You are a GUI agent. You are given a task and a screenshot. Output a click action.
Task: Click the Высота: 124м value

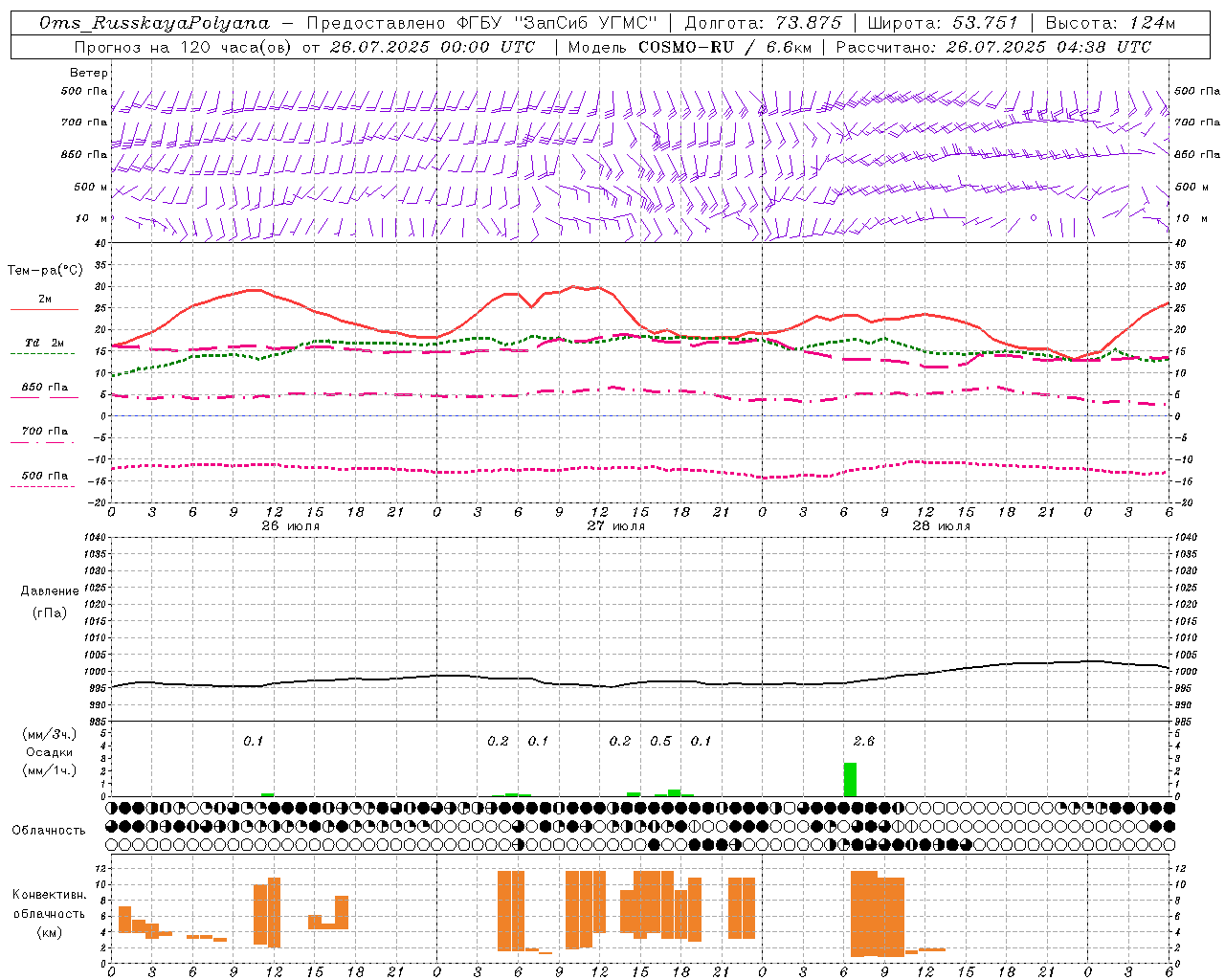(x=1110, y=23)
